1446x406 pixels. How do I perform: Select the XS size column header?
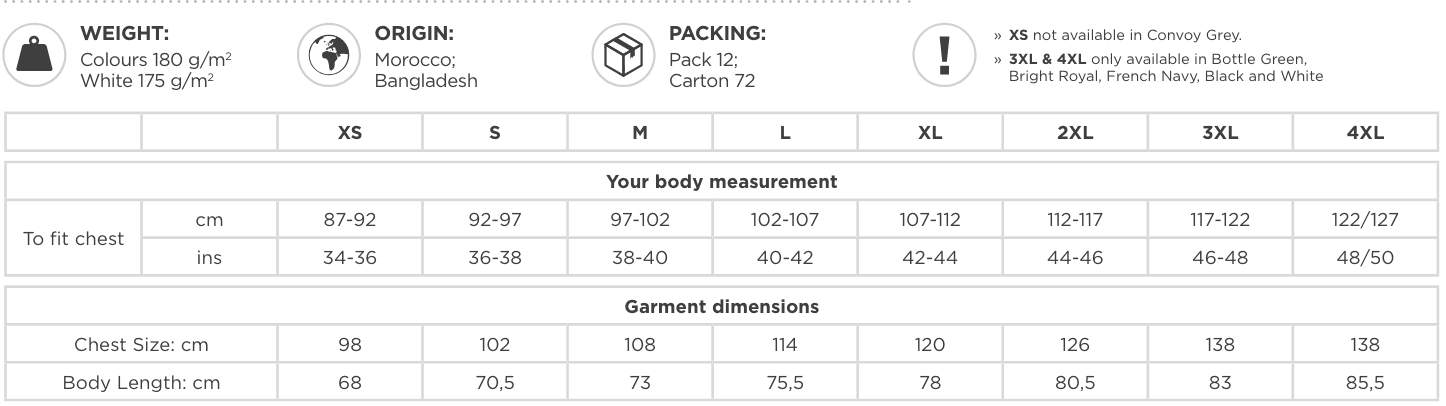pos(350,133)
